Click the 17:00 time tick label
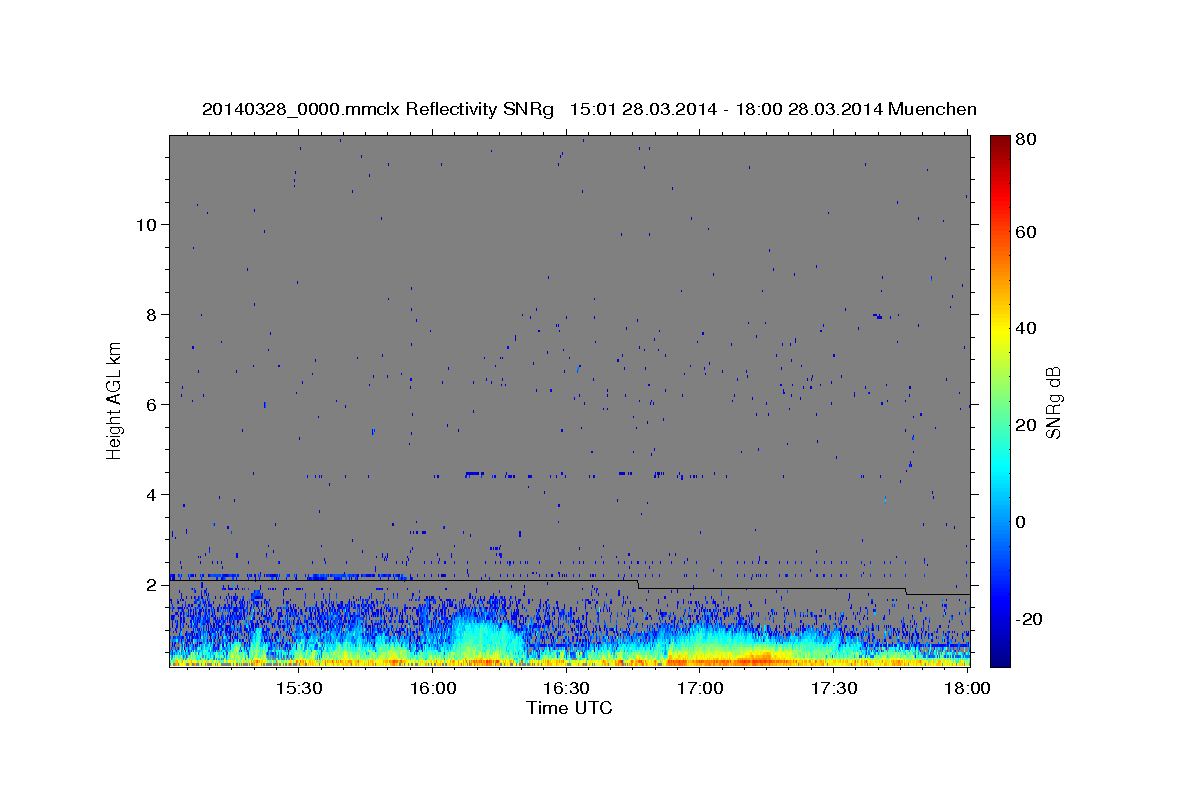This screenshot has height=800, width=1200. [x=700, y=689]
